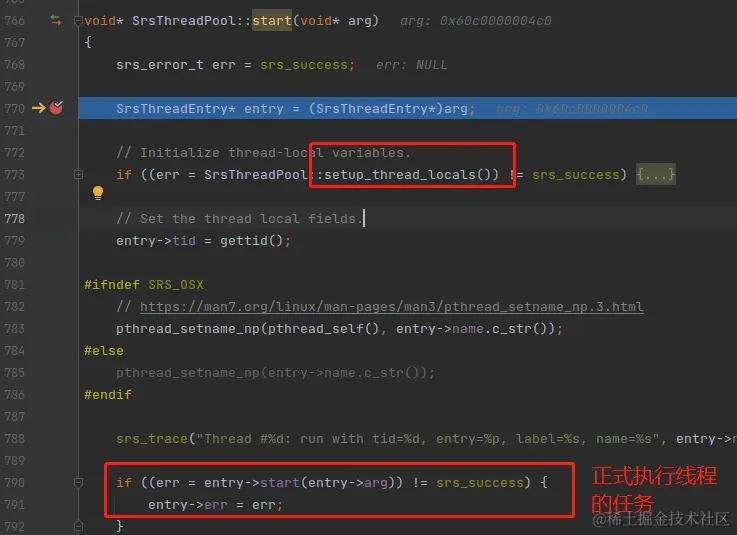Open the man7.org pthread_setname_np link
The width and height of the screenshot is (737, 535).
392,307
